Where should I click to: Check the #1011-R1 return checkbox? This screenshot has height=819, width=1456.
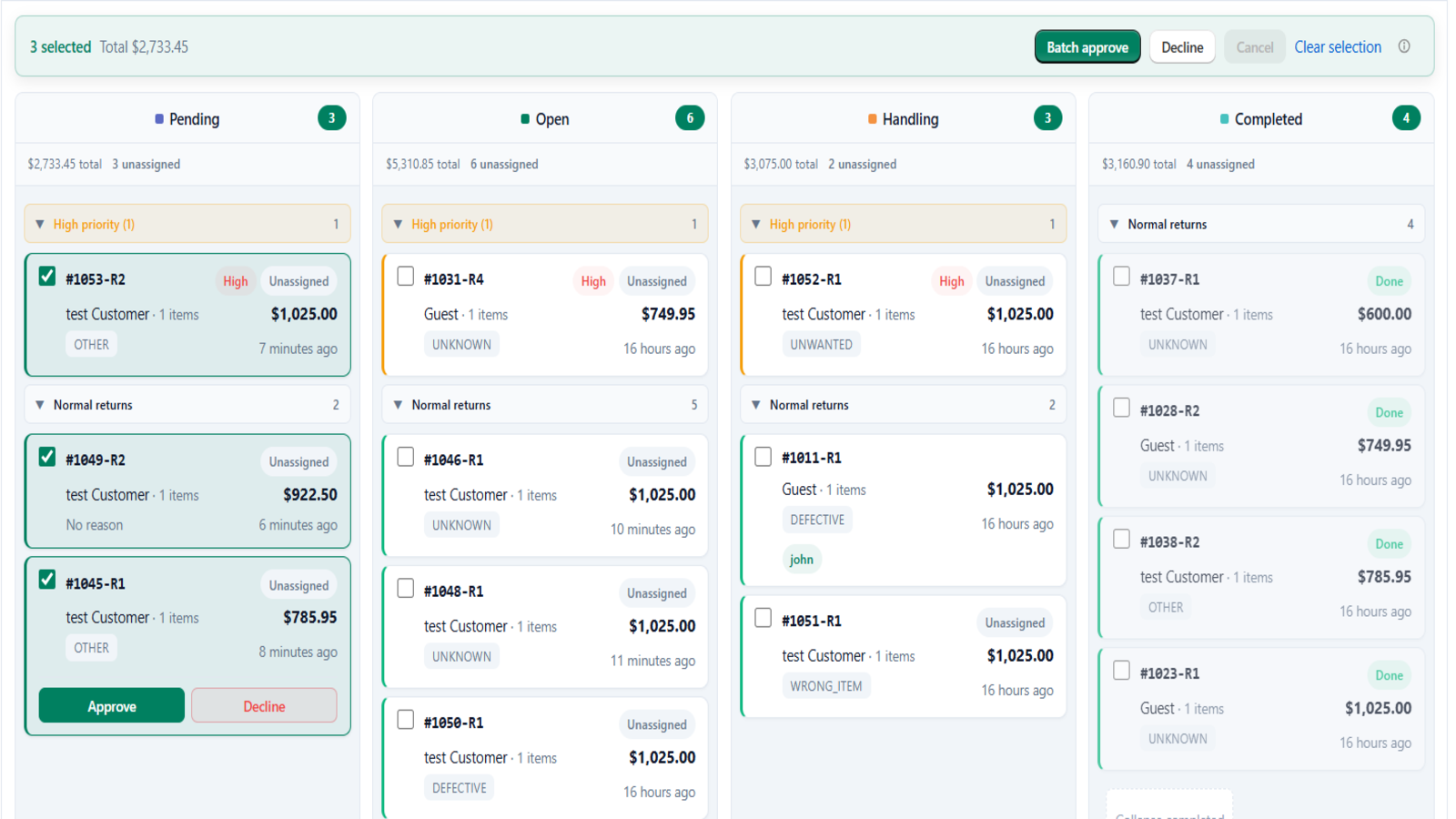763,457
